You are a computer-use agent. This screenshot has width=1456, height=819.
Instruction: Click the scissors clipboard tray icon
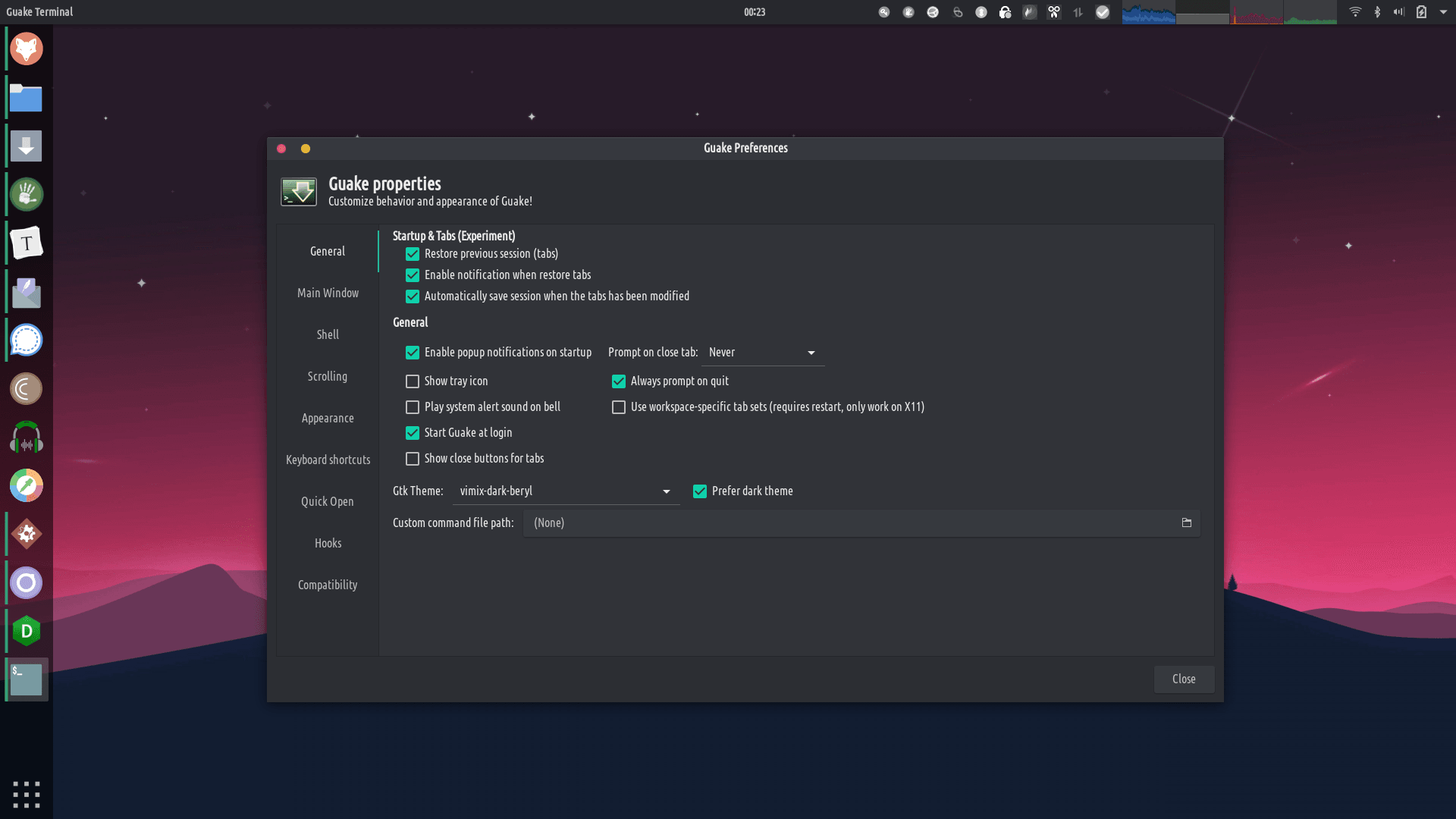click(1054, 12)
